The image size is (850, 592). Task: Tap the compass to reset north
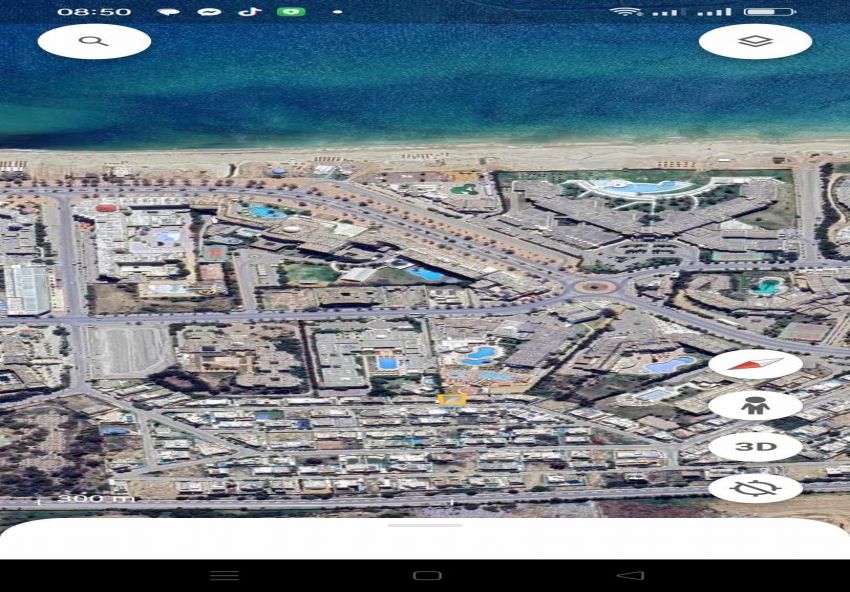click(755, 364)
